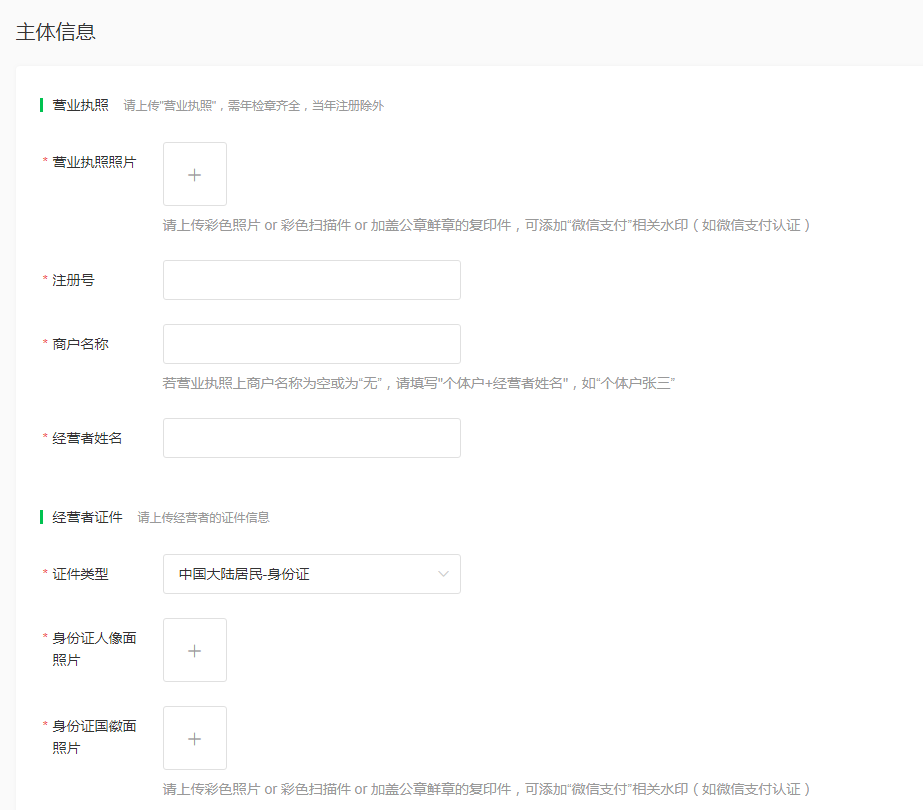Click the hint text 请上传经营者的证件信息
This screenshot has width=923, height=810.
(x=204, y=517)
